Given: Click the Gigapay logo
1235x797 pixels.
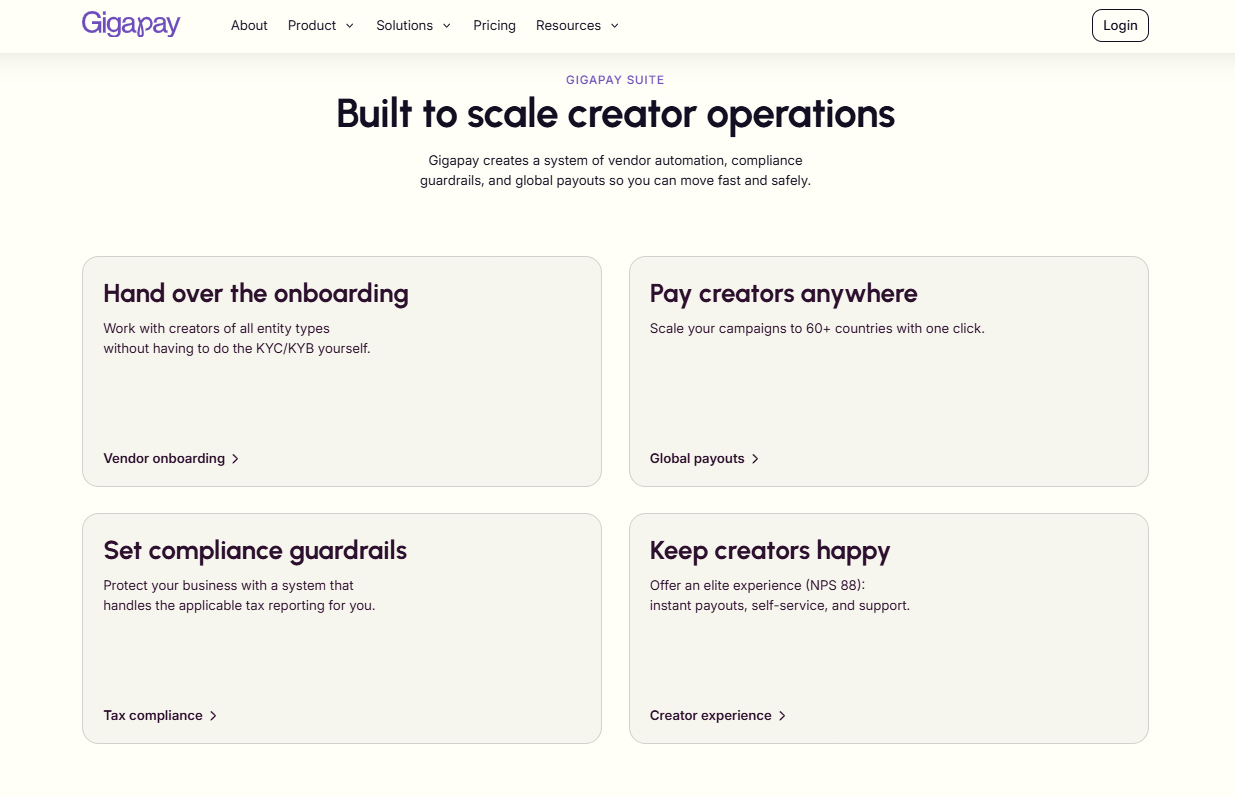Looking at the screenshot, I should (131, 24).
